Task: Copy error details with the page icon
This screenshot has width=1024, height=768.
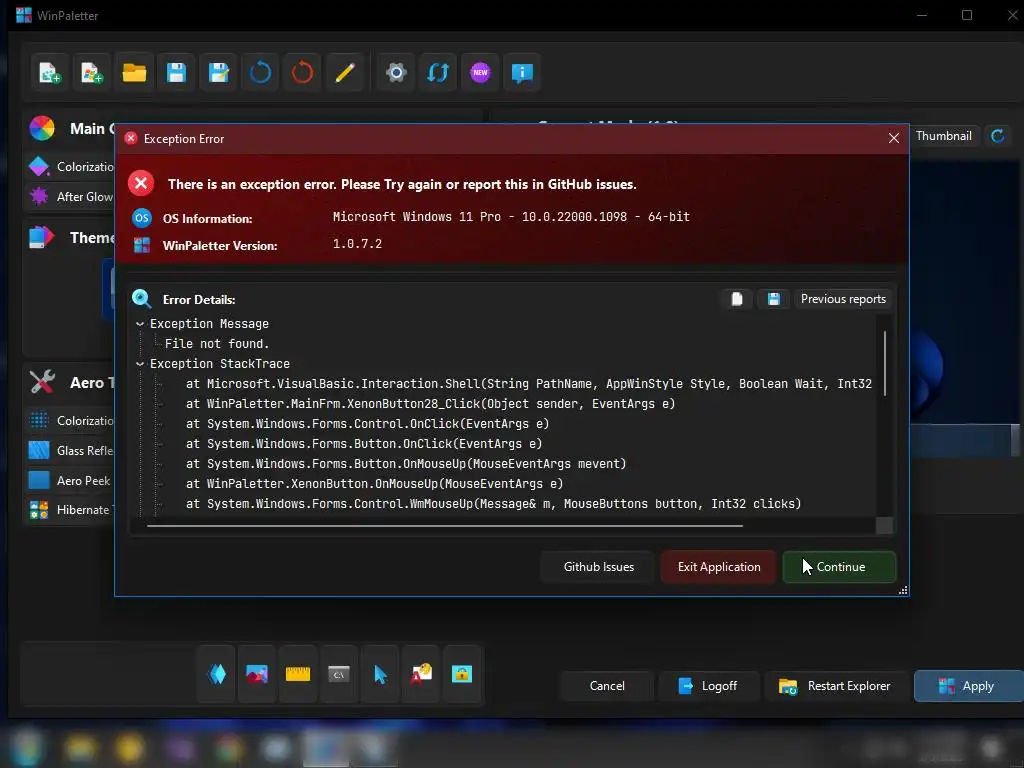Action: coord(737,299)
